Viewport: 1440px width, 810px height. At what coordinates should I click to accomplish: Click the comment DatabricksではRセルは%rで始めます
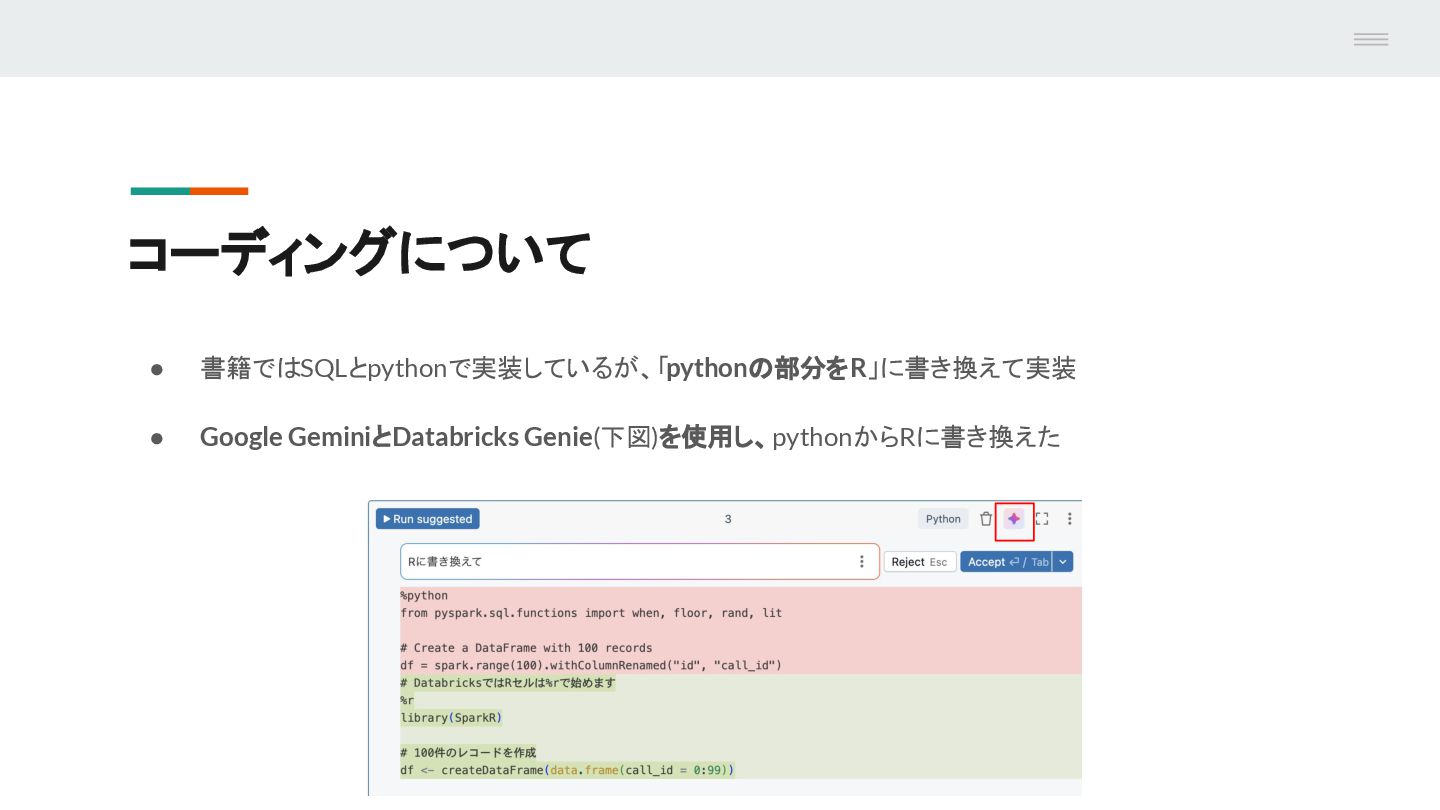(507, 683)
